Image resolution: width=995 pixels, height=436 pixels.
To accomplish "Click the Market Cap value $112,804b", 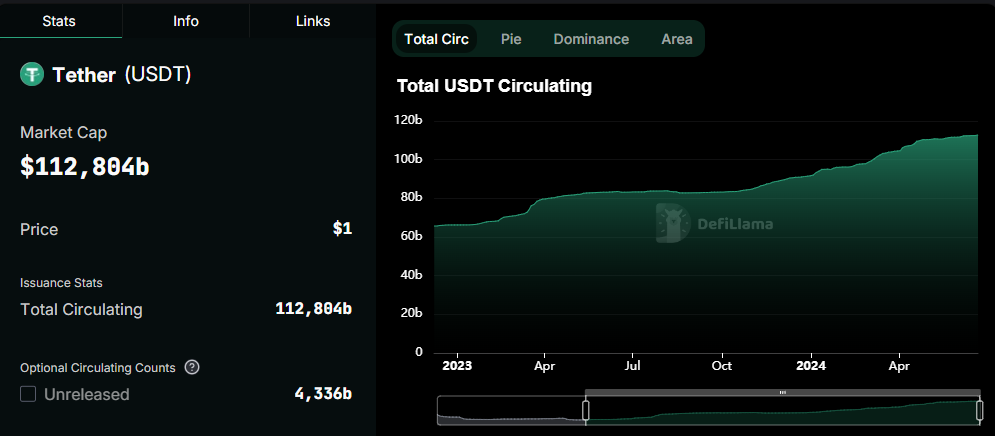I will tap(85, 166).
